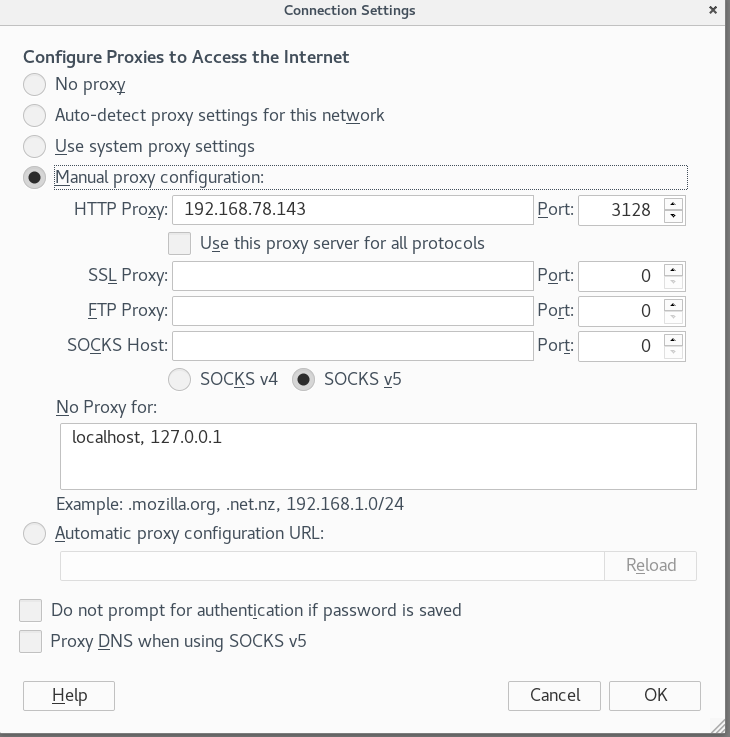730x737 pixels.
Task: Select Use system proxy settings
Action: click(x=34, y=146)
